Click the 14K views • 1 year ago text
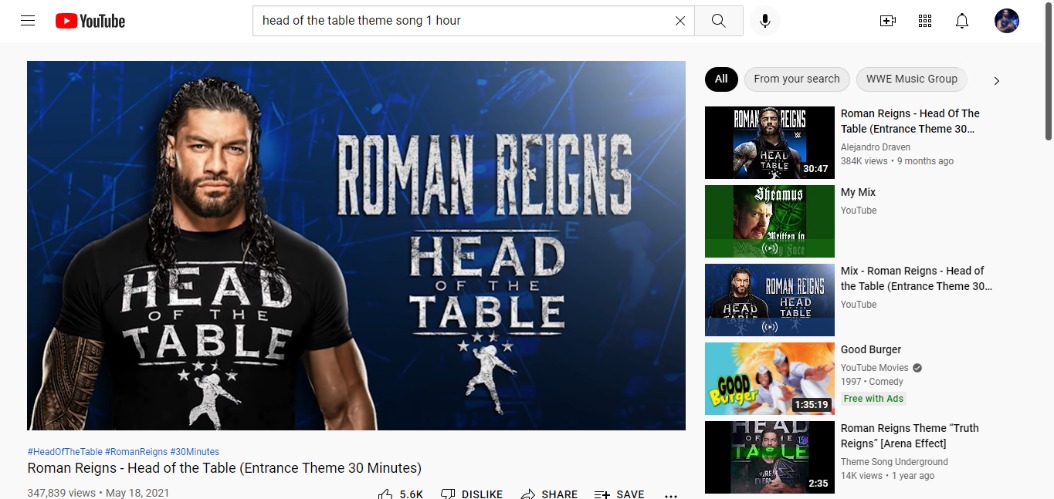 click(887, 475)
